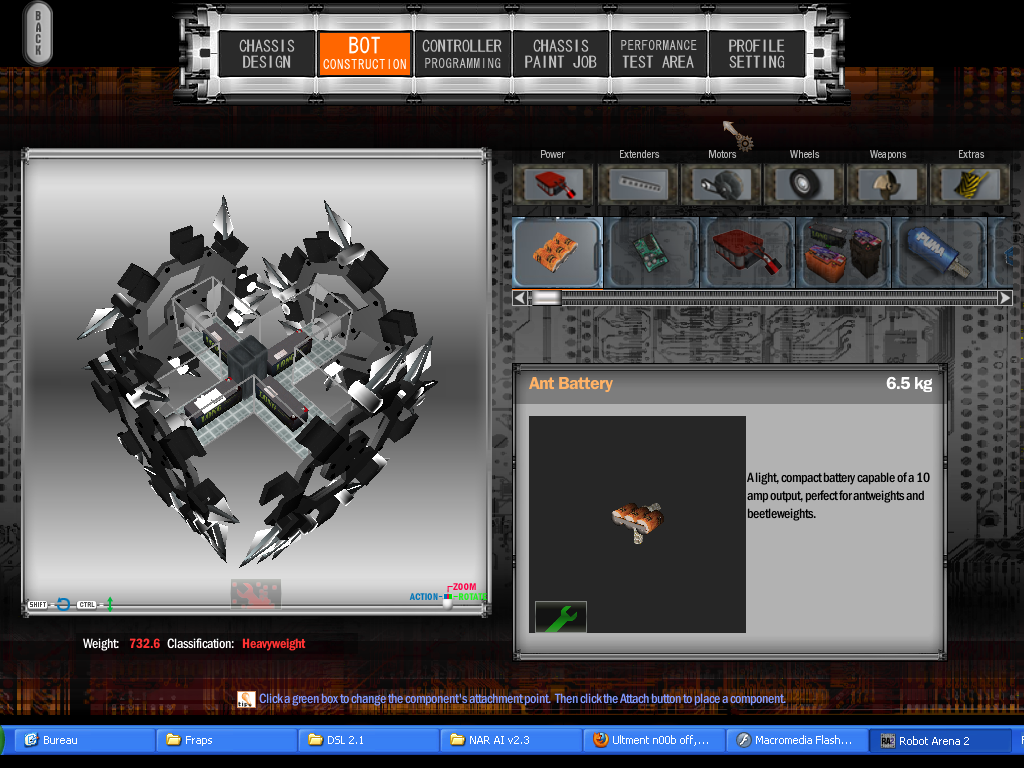
Task: Click the left arrow of the component scrollbar
Action: click(x=520, y=298)
